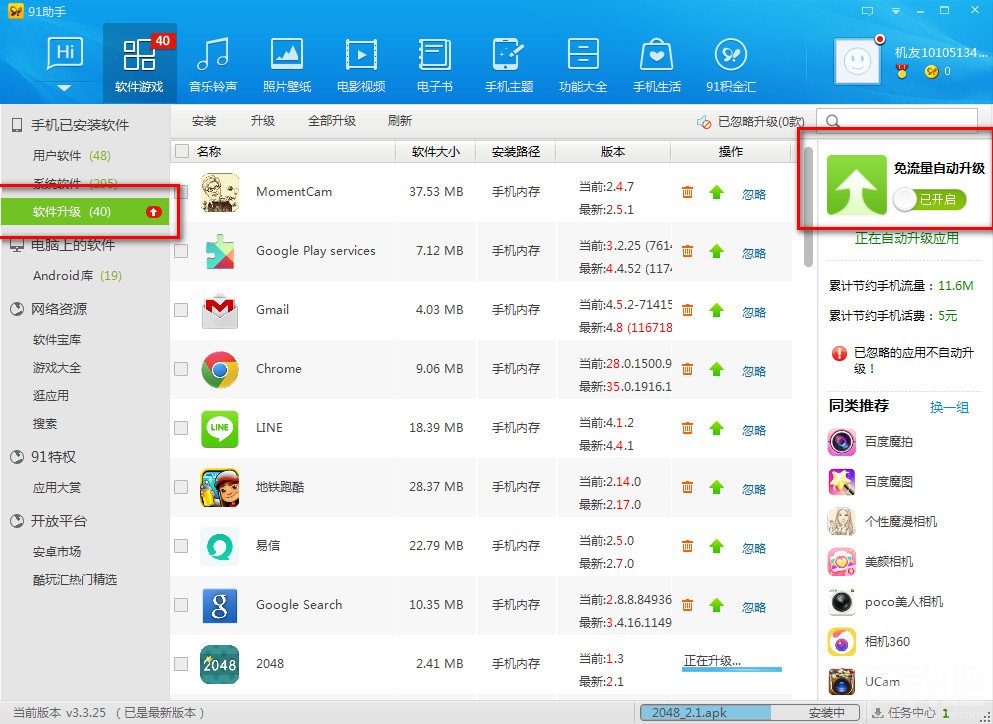Click 换一组 to refresh recommendations

pos(949,407)
